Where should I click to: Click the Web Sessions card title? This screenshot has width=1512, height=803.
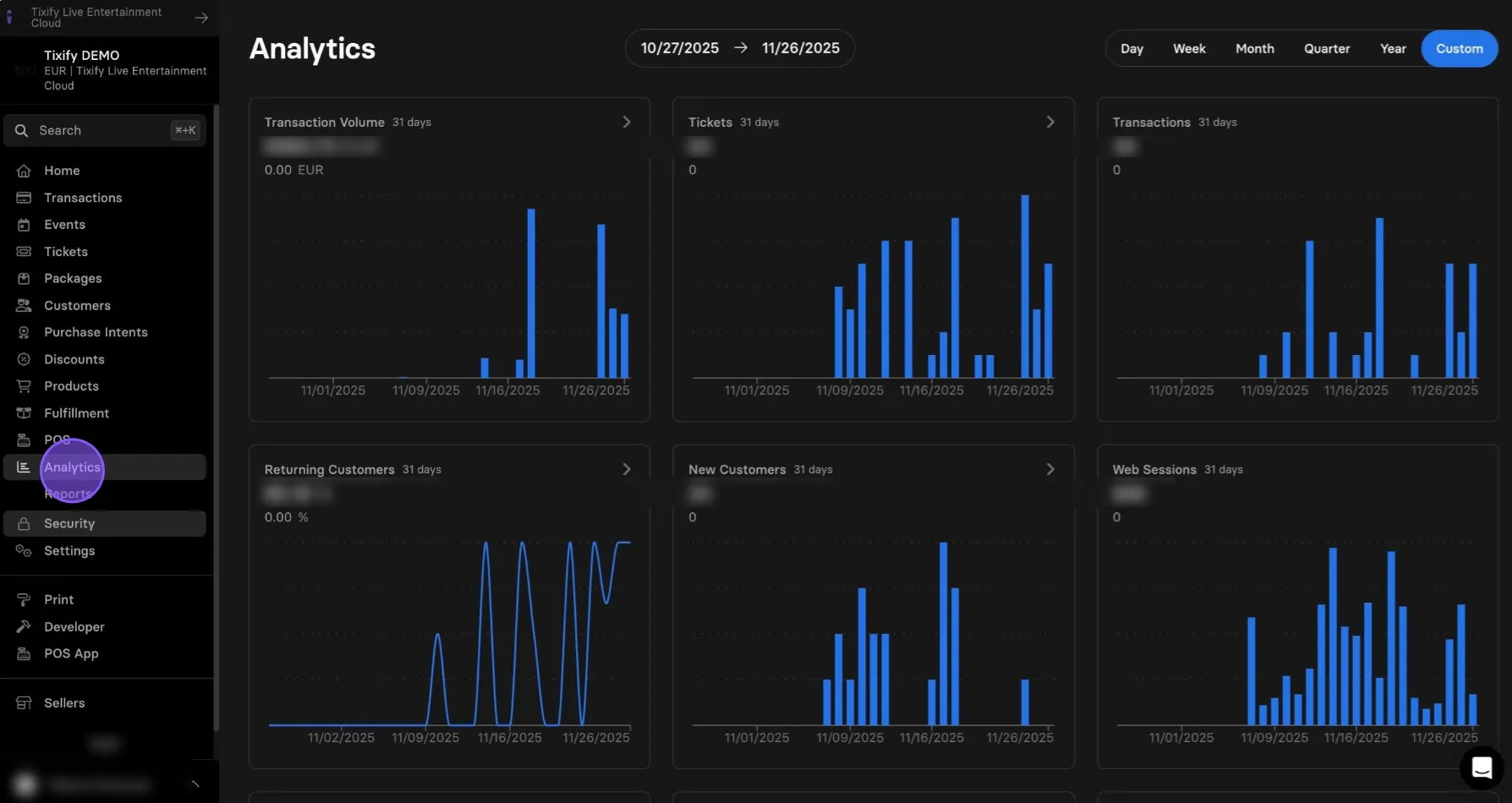(x=1154, y=469)
